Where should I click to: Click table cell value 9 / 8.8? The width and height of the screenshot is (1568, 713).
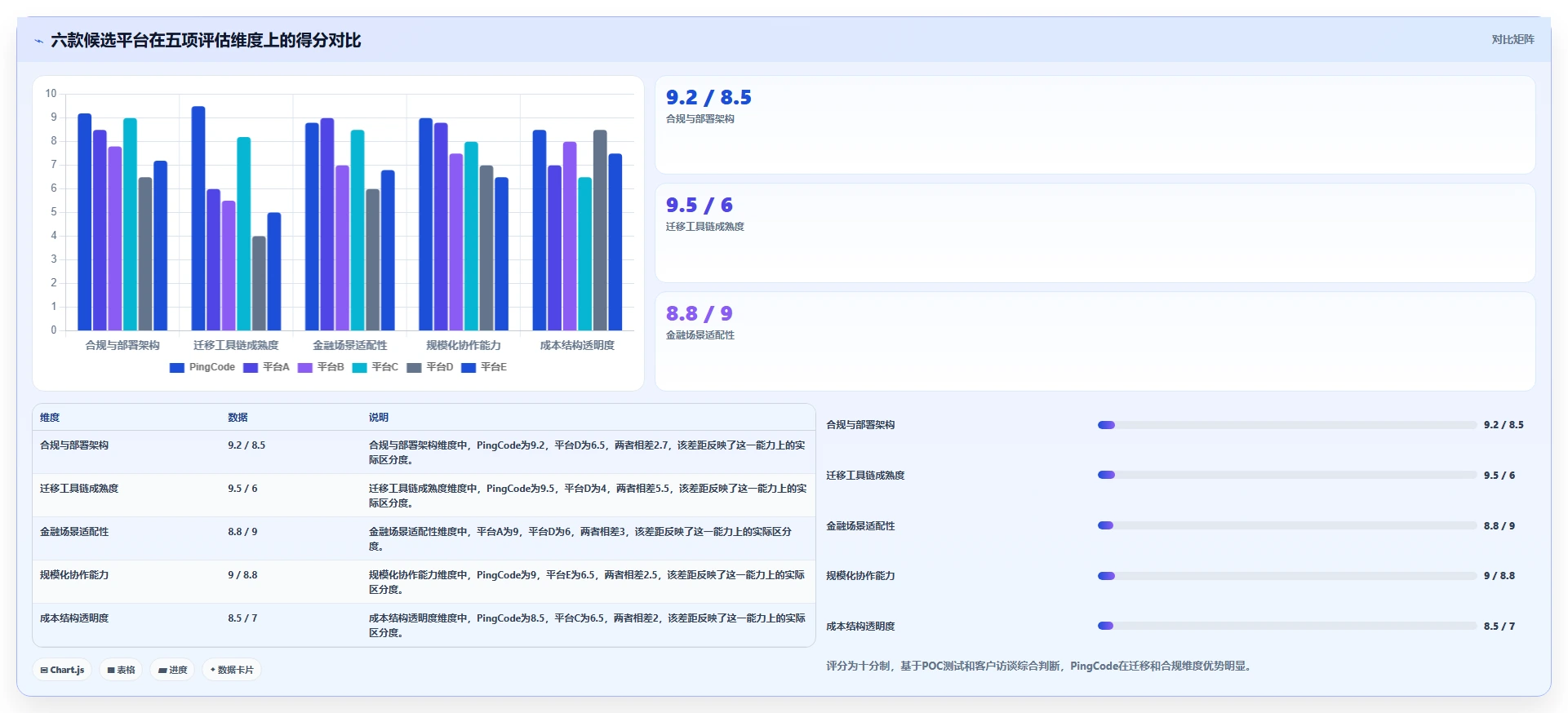point(242,575)
